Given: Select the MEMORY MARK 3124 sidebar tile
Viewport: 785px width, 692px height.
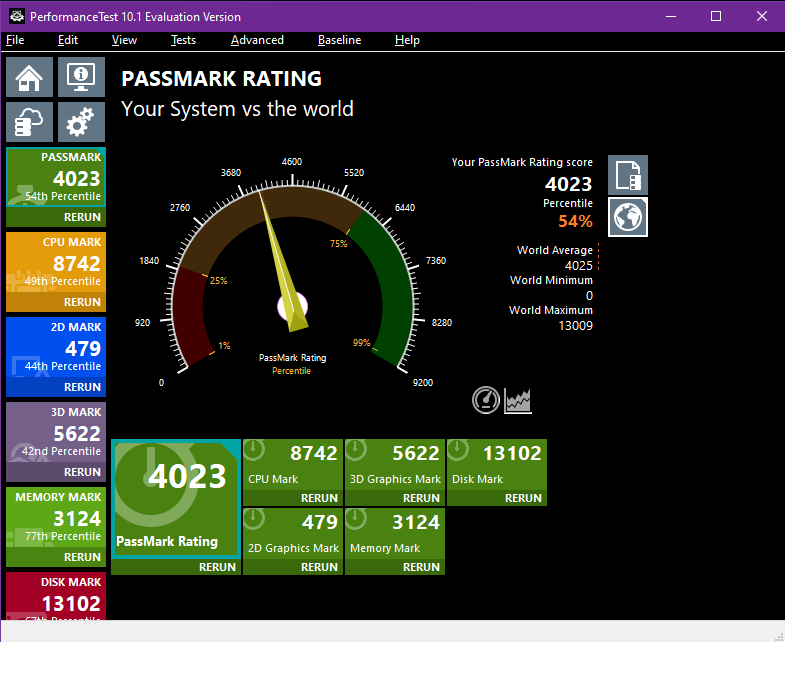Looking at the screenshot, I should point(56,517).
